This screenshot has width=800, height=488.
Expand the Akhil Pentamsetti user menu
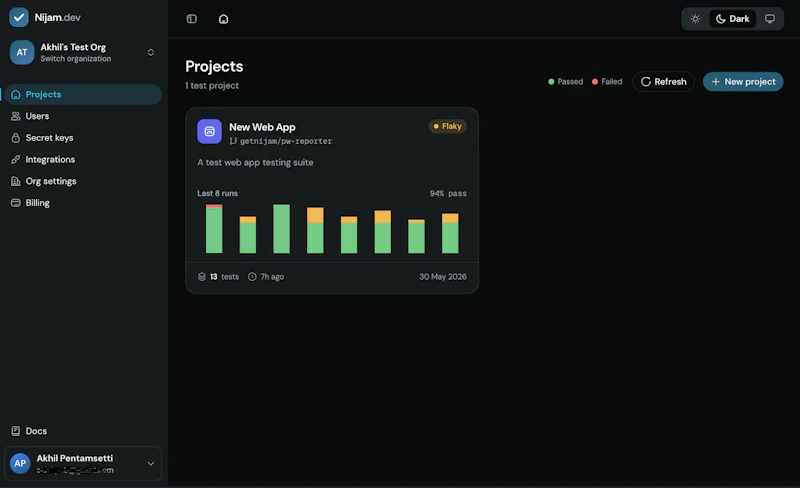[83, 463]
